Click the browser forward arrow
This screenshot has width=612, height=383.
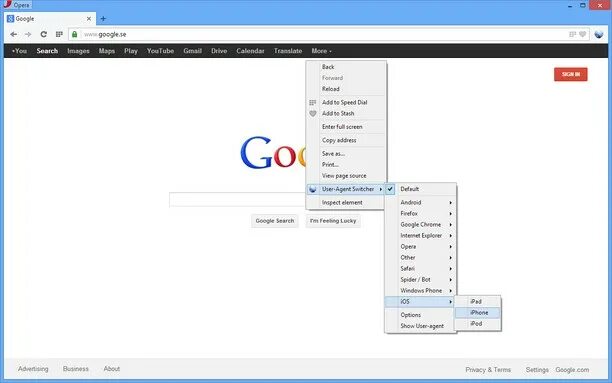tap(28, 34)
